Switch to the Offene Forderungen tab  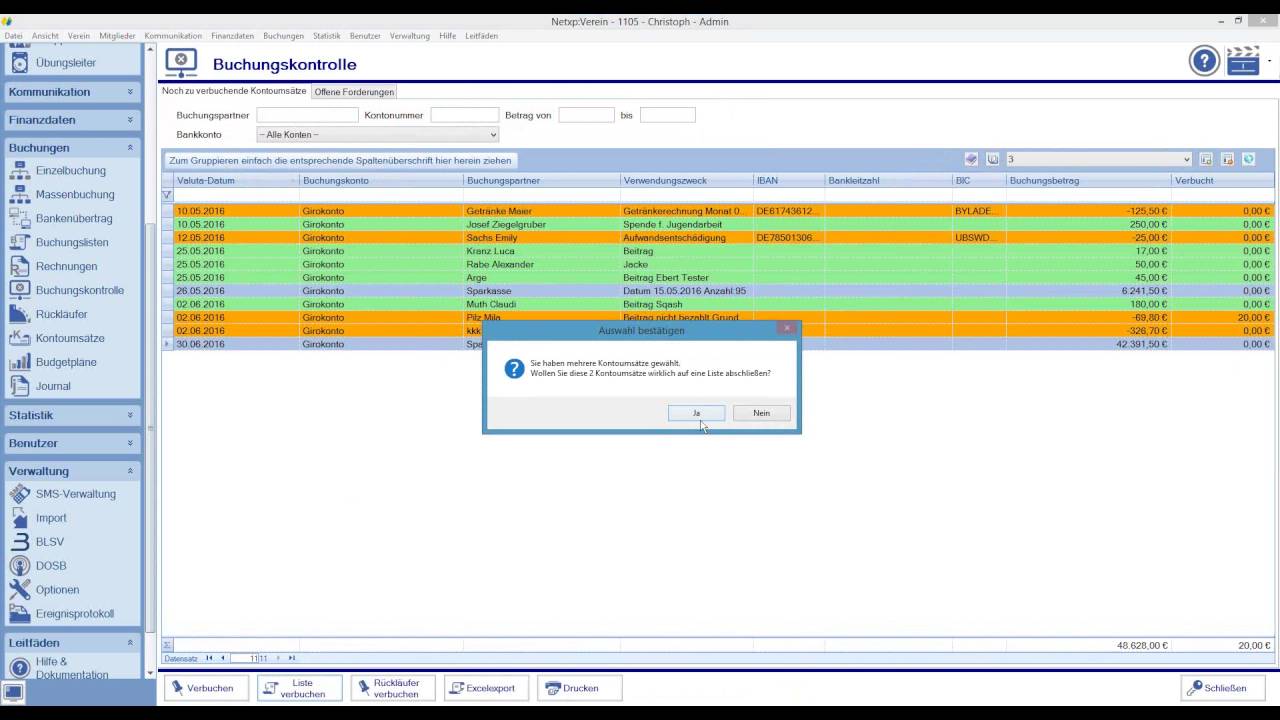pyautogui.click(x=354, y=92)
